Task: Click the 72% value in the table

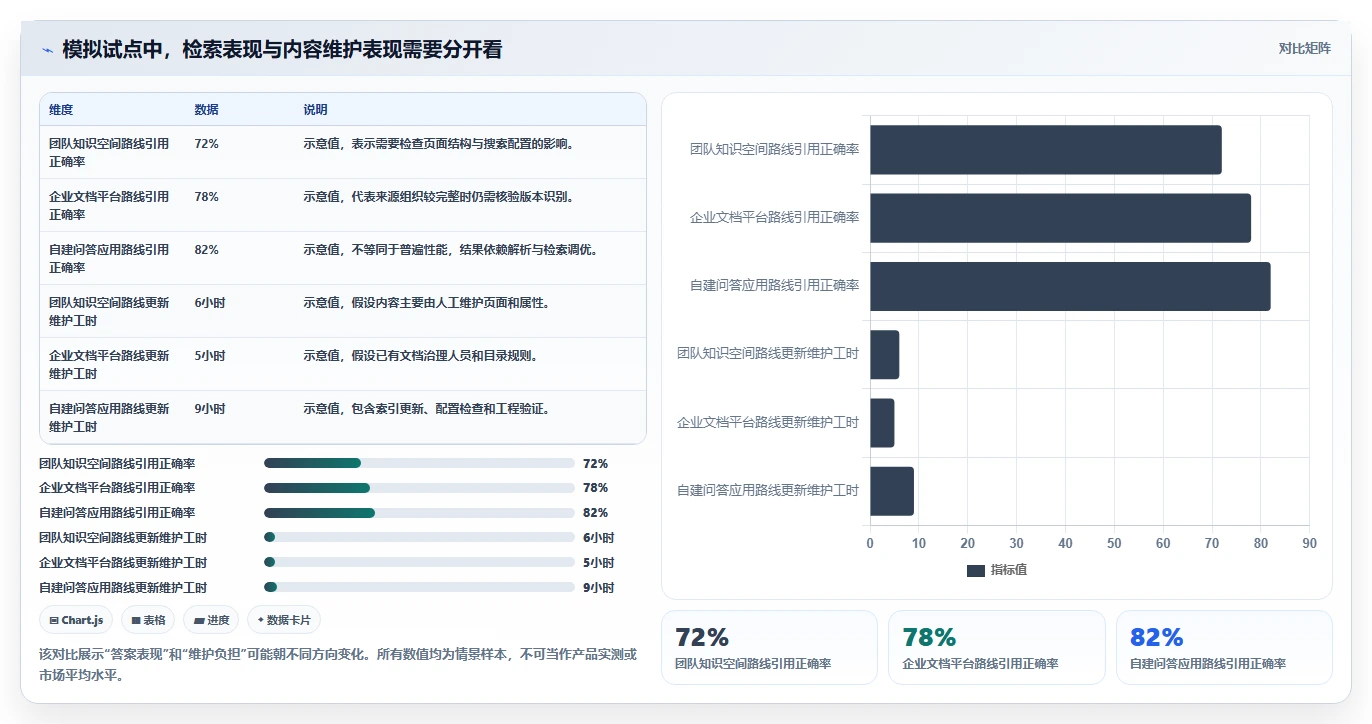Action: (x=206, y=144)
